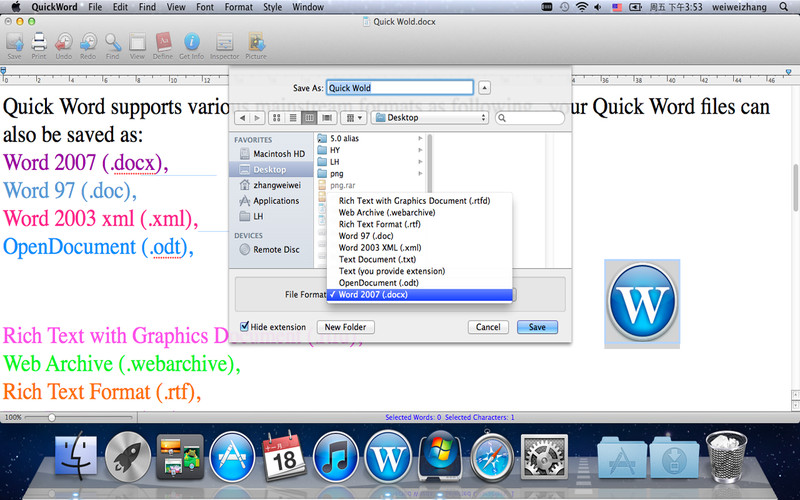Click the Save button in dialog
Viewport: 800px width, 500px height.
[537, 327]
